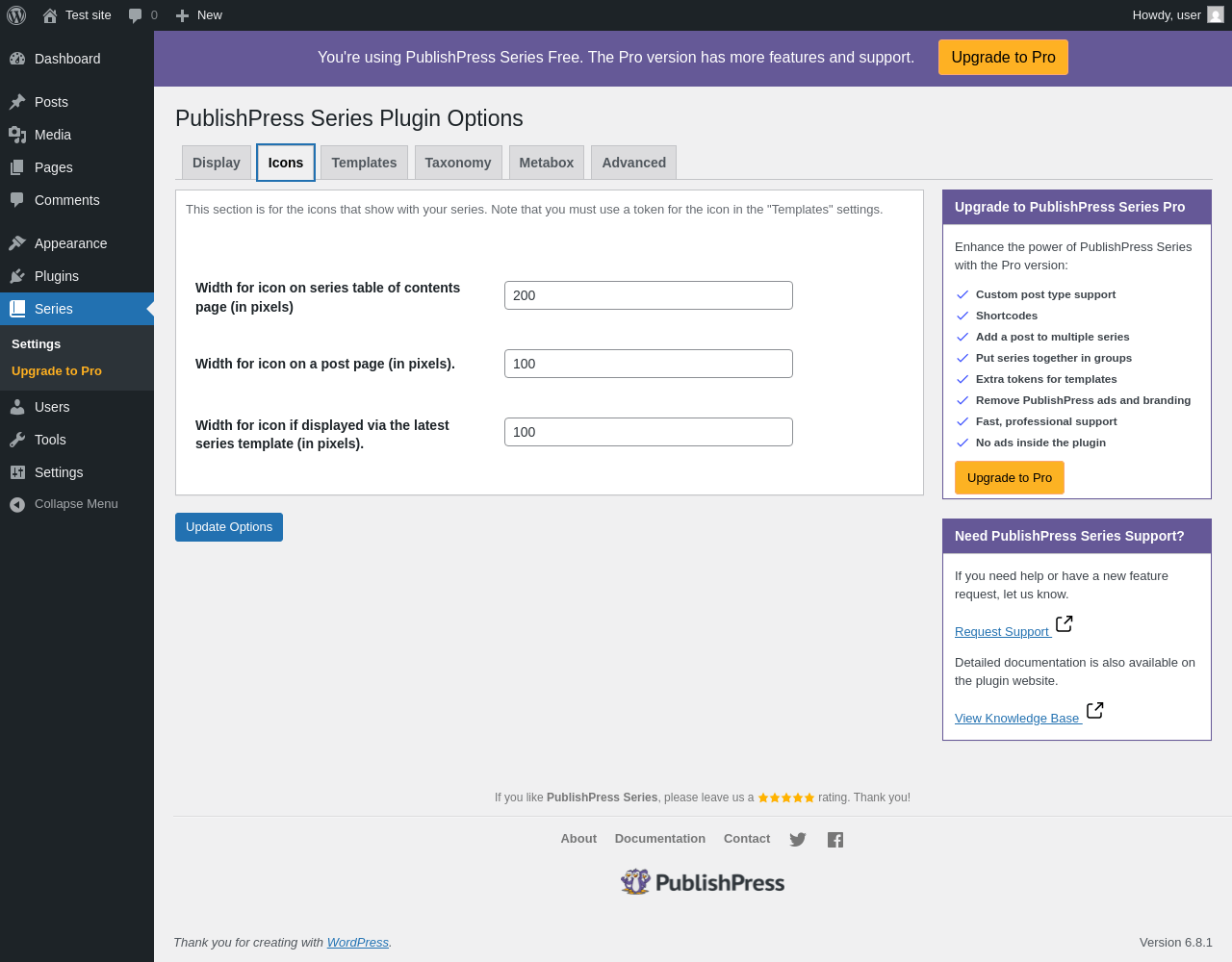Click Upgrade to Pro in top banner
Screen dimensions: 1232x962
[1003, 58]
